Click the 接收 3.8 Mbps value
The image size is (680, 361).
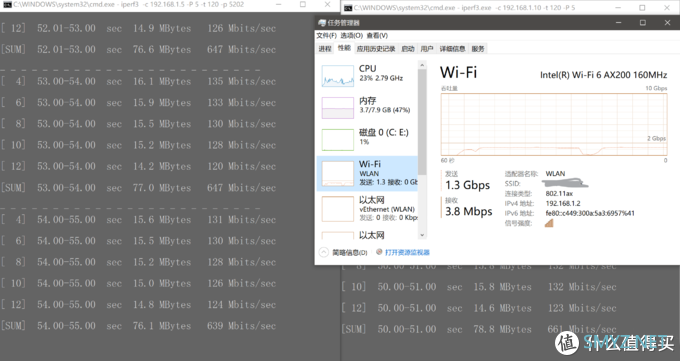click(x=469, y=211)
